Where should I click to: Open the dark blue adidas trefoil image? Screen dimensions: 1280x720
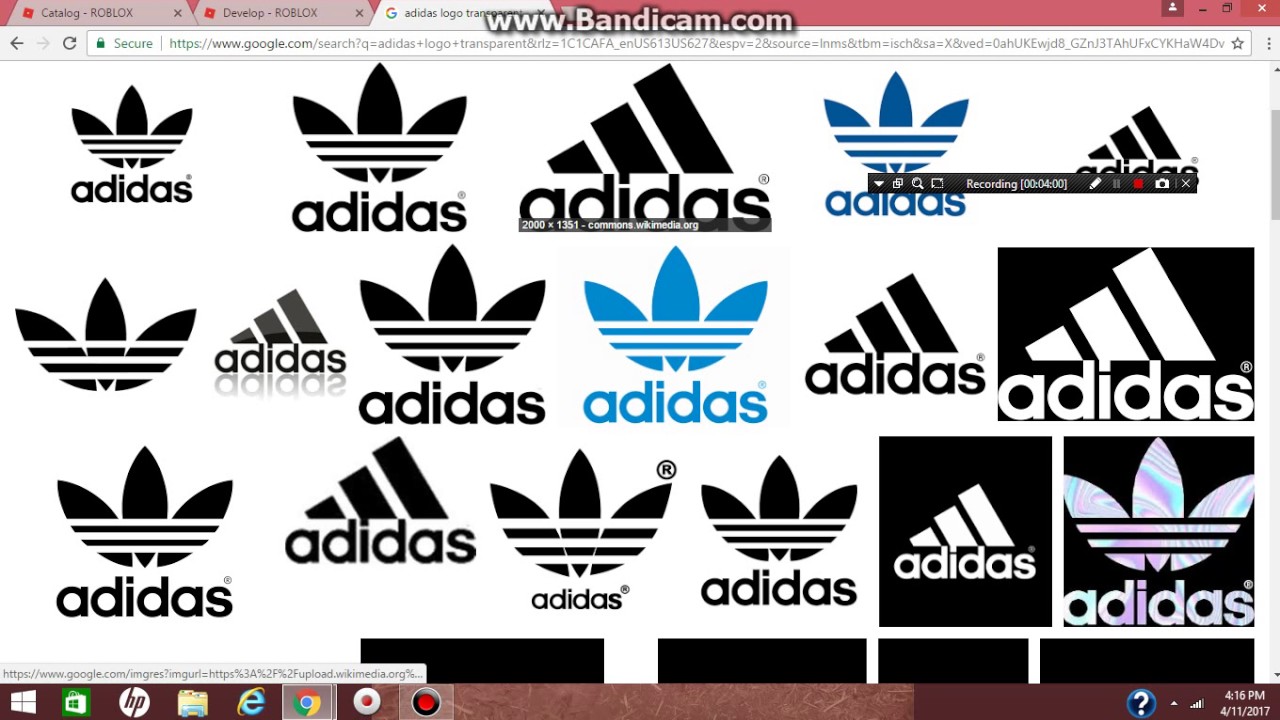(896, 144)
